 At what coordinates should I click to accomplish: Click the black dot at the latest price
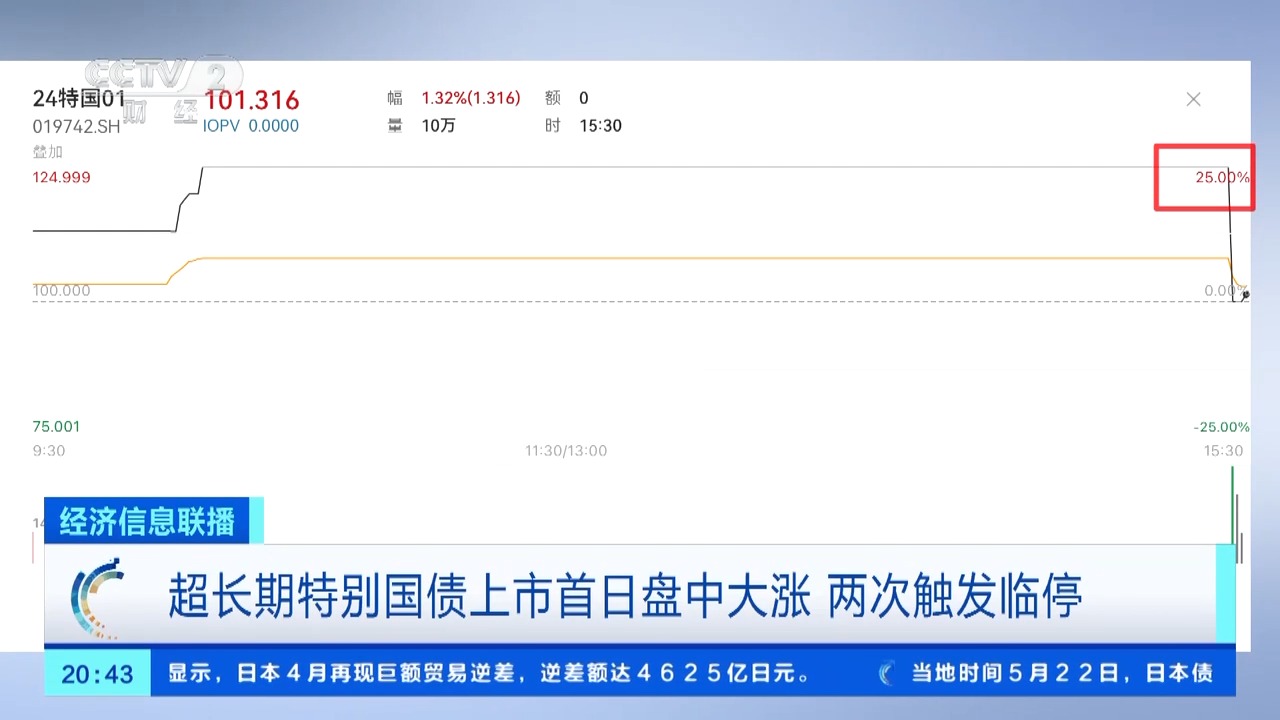coord(1245,294)
